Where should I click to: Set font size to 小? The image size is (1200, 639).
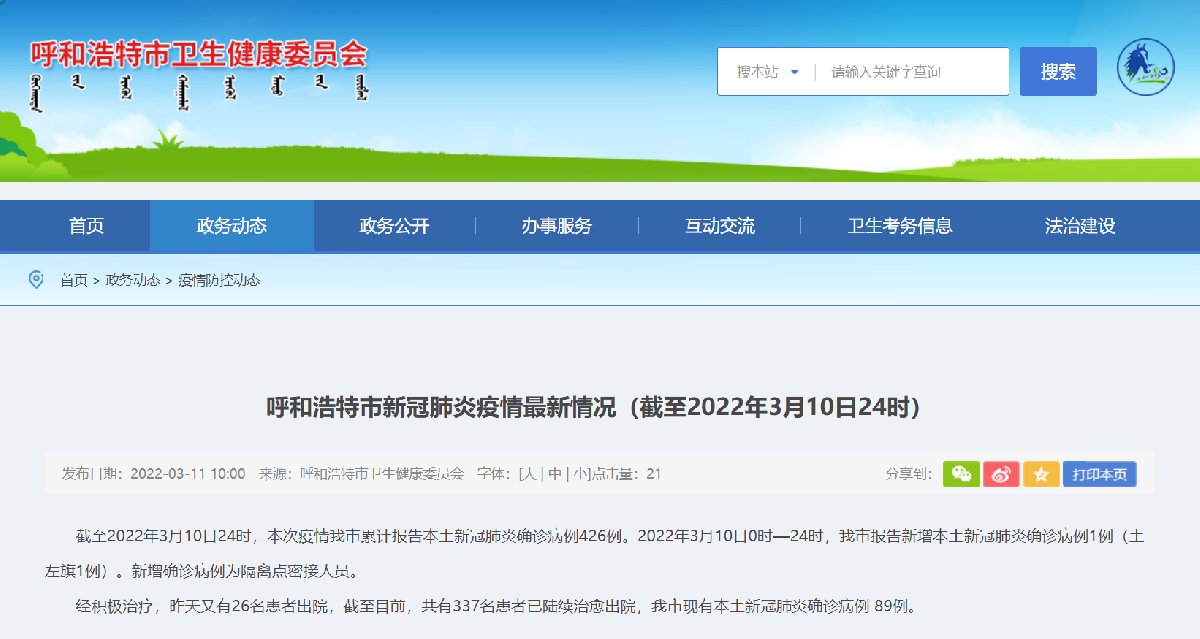pyautogui.click(x=580, y=474)
